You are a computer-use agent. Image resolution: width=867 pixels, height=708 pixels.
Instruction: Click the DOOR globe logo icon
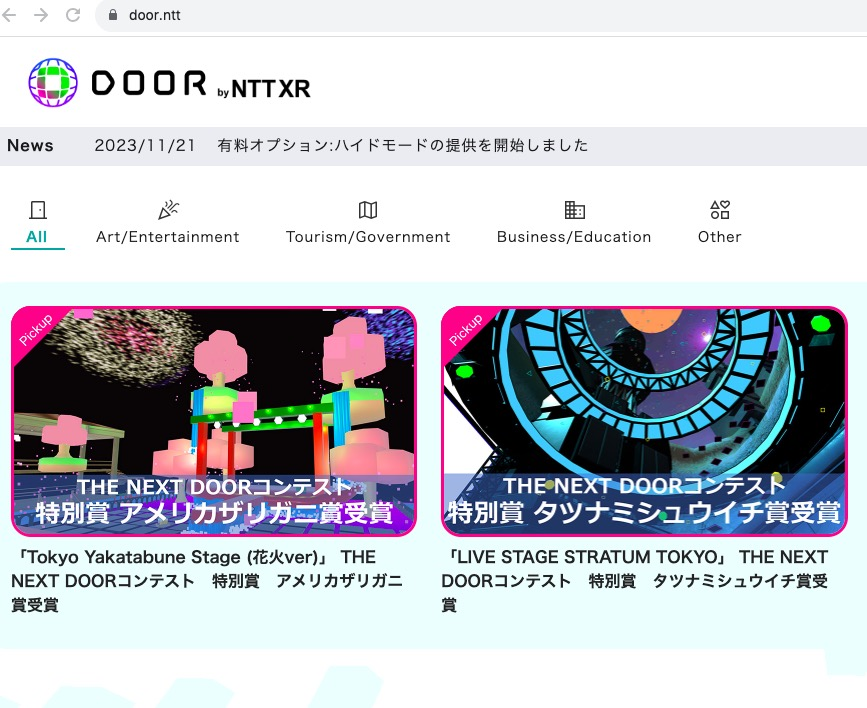point(53,82)
